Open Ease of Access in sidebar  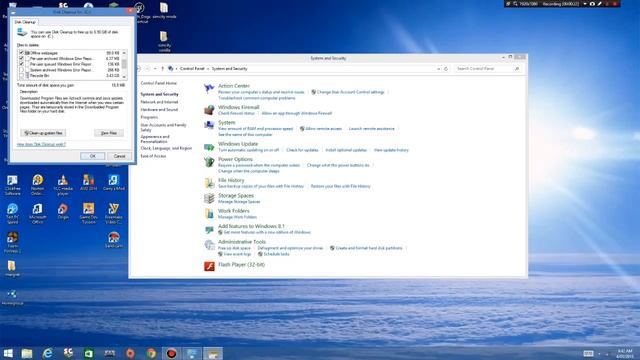[153, 156]
